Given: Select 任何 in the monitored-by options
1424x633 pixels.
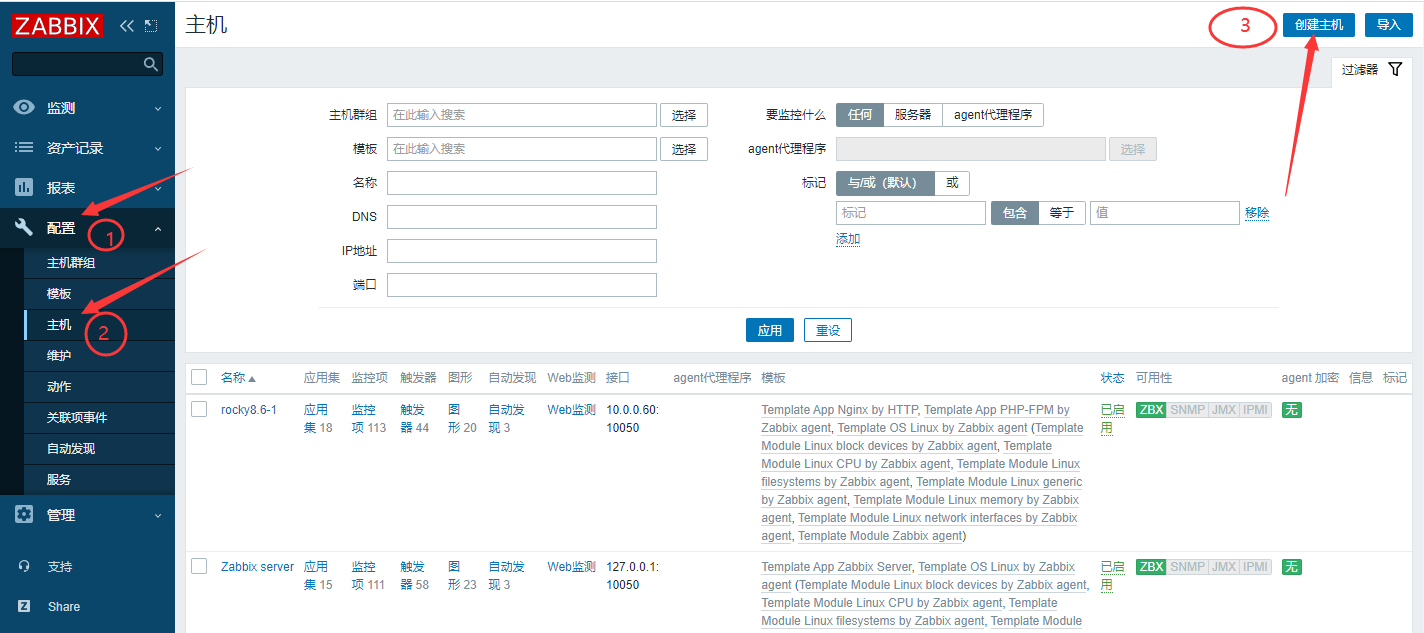Looking at the screenshot, I should (x=860, y=115).
